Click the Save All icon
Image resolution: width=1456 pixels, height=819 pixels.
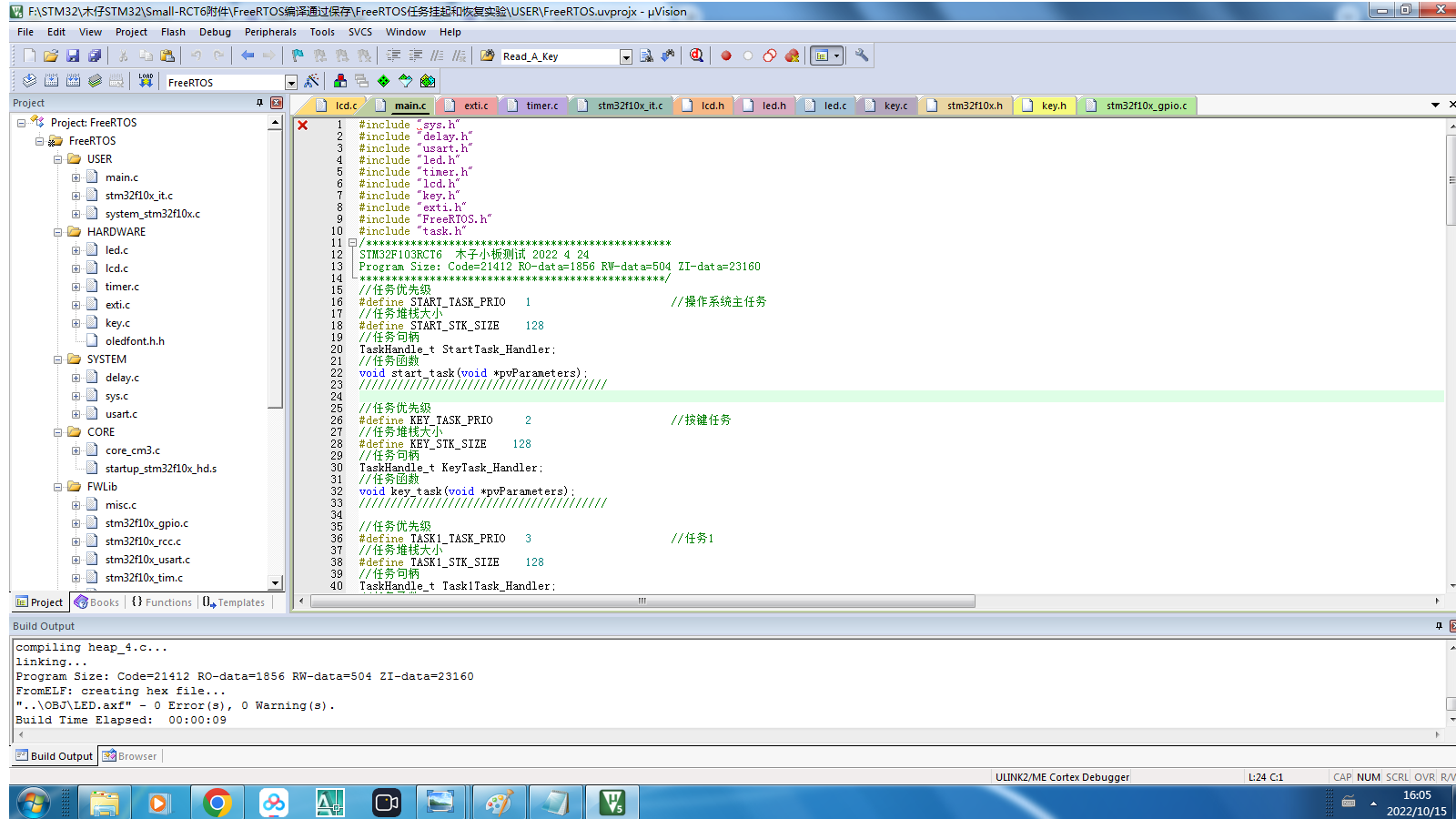click(x=95, y=56)
